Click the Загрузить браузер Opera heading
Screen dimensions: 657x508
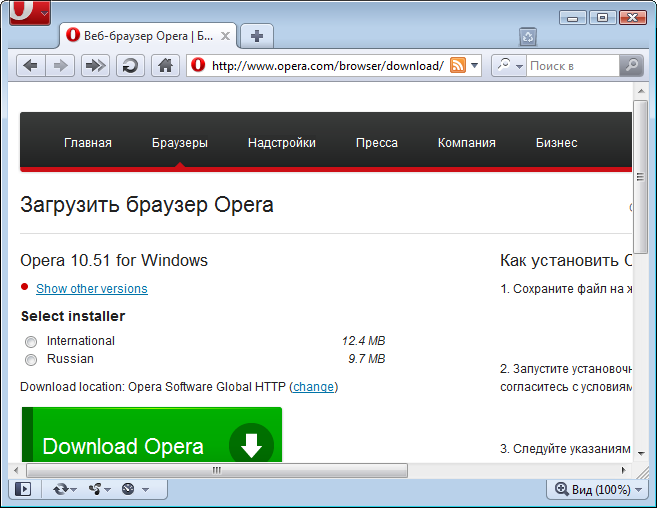(147, 205)
